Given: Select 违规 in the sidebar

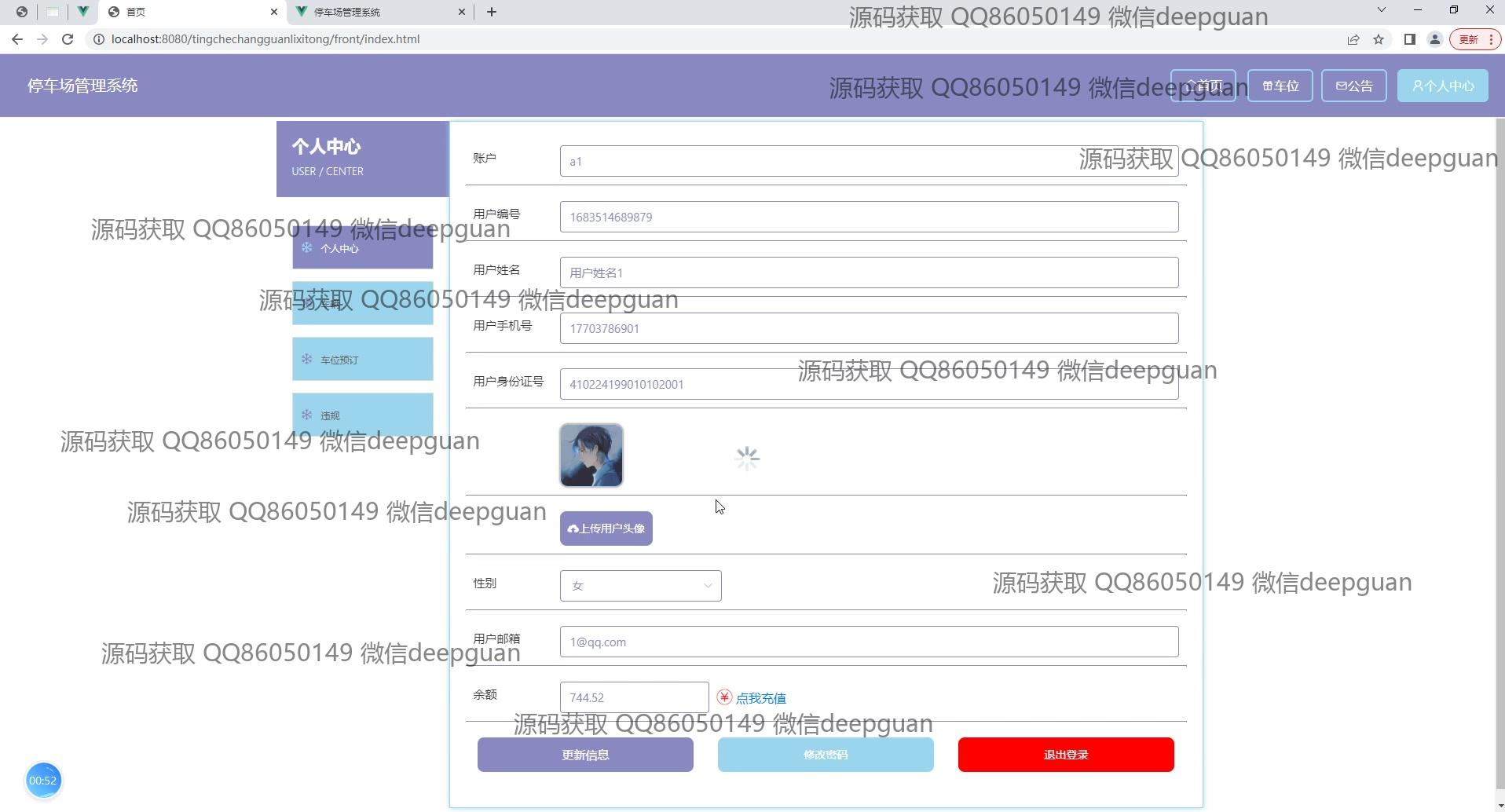Looking at the screenshot, I should point(362,415).
